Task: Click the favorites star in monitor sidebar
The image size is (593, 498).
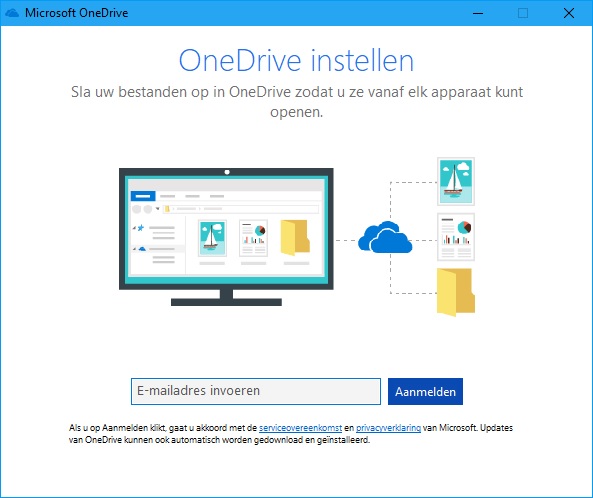Action: [141, 228]
